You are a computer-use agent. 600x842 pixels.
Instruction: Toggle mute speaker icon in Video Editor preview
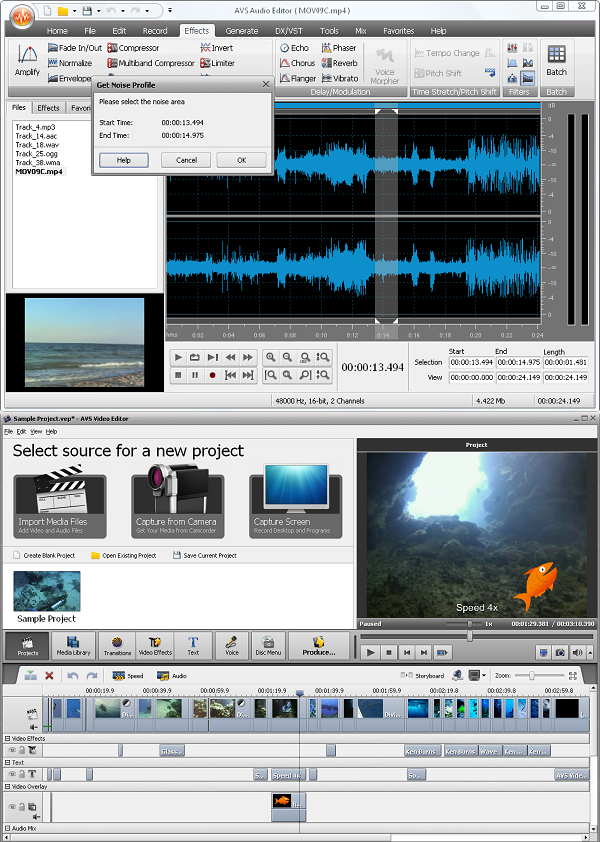pos(577,652)
